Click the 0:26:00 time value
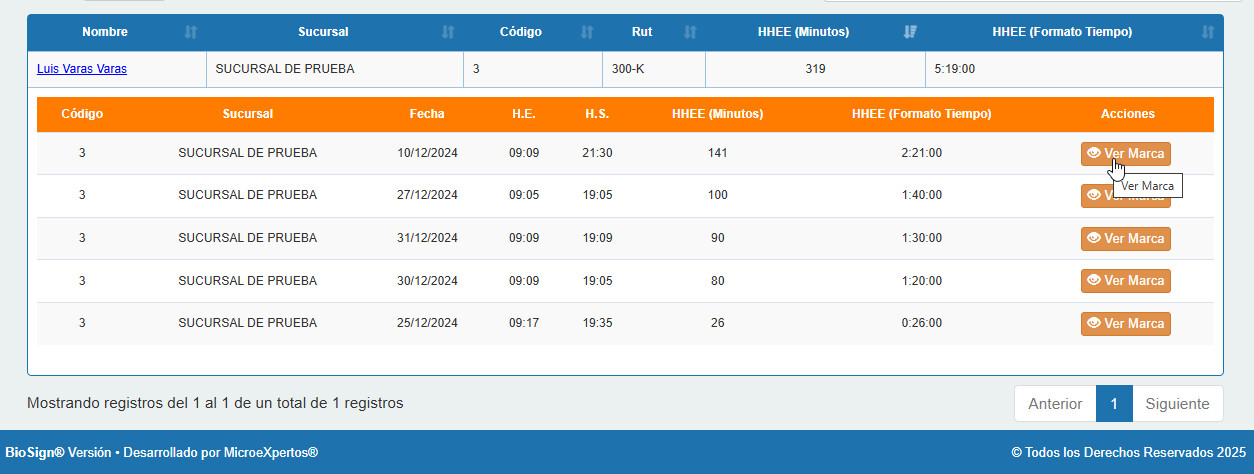Screen dimensions: 1254x474 (921, 323)
